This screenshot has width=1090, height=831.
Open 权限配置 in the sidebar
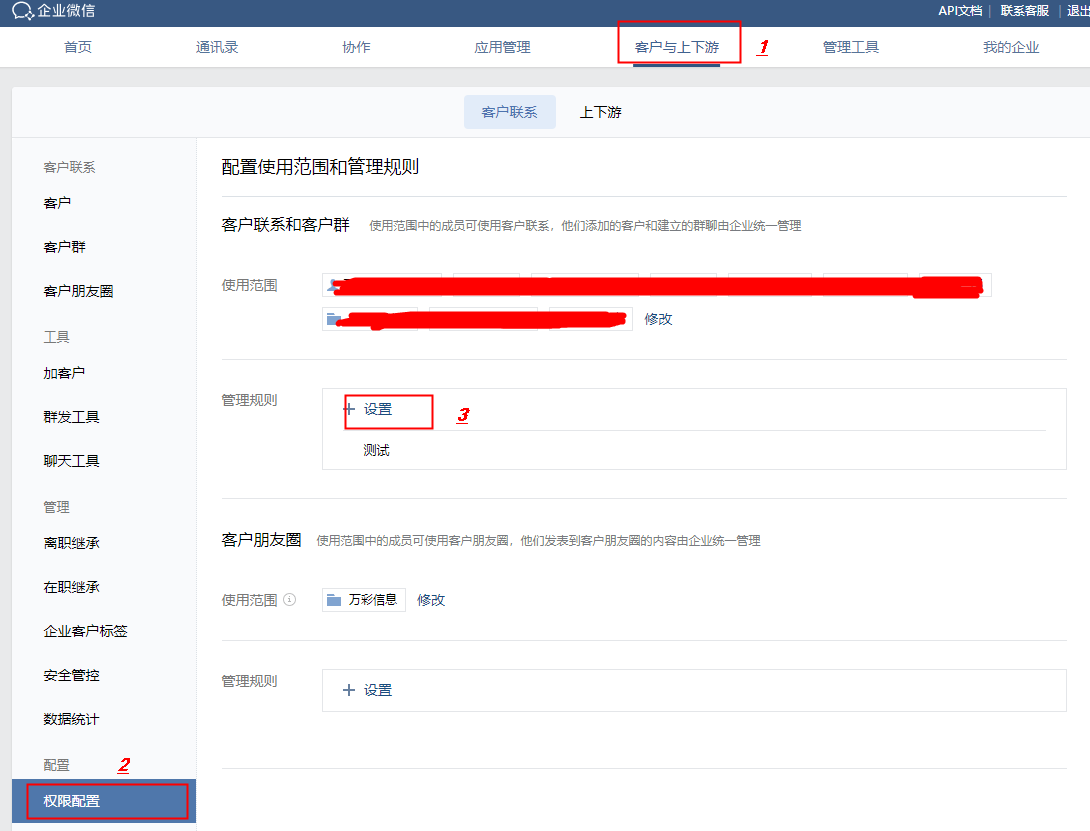pyautogui.click(x=72, y=801)
